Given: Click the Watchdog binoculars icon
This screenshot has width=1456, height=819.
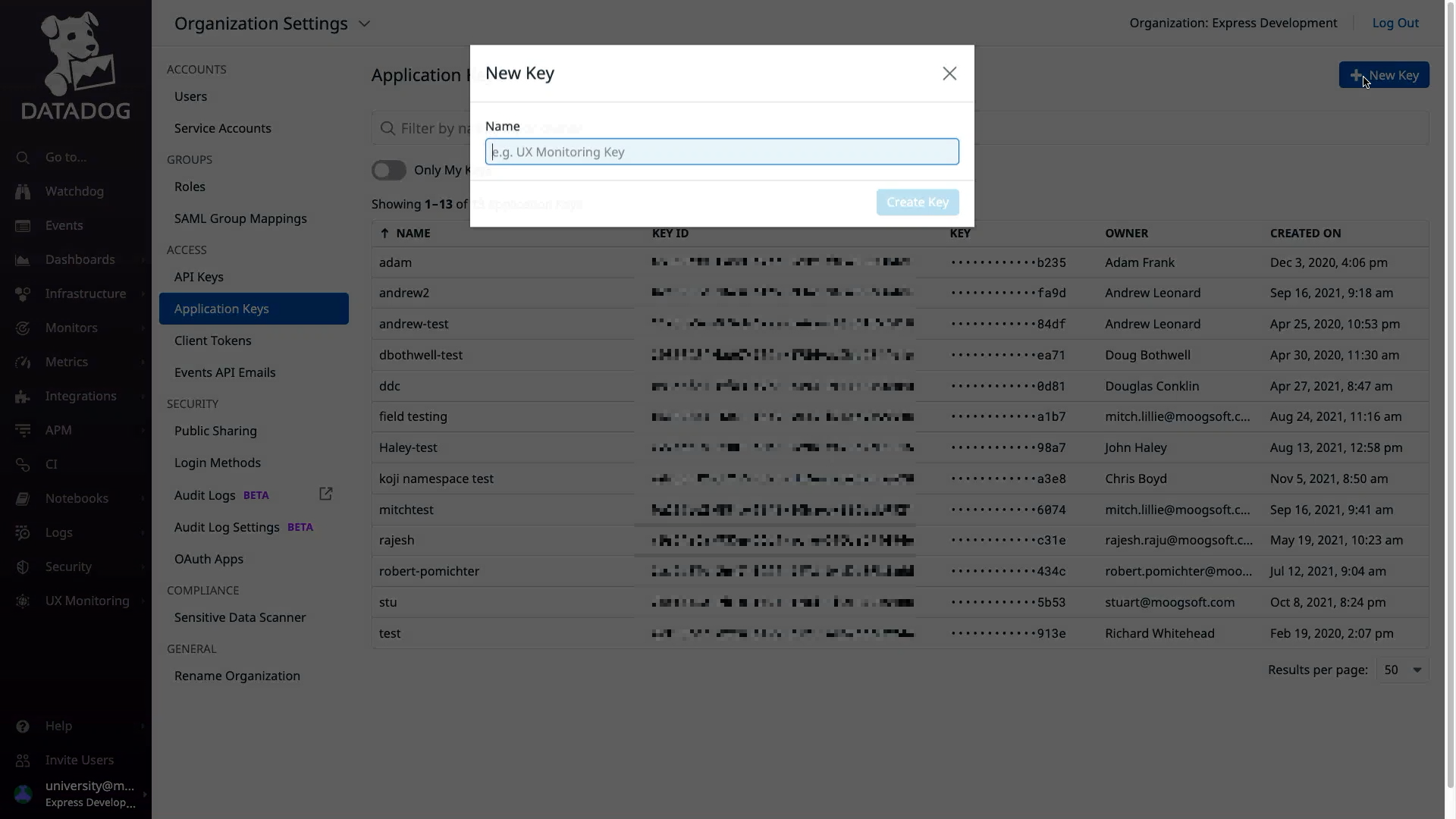Looking at the screenshot, I should coord(23,192).
